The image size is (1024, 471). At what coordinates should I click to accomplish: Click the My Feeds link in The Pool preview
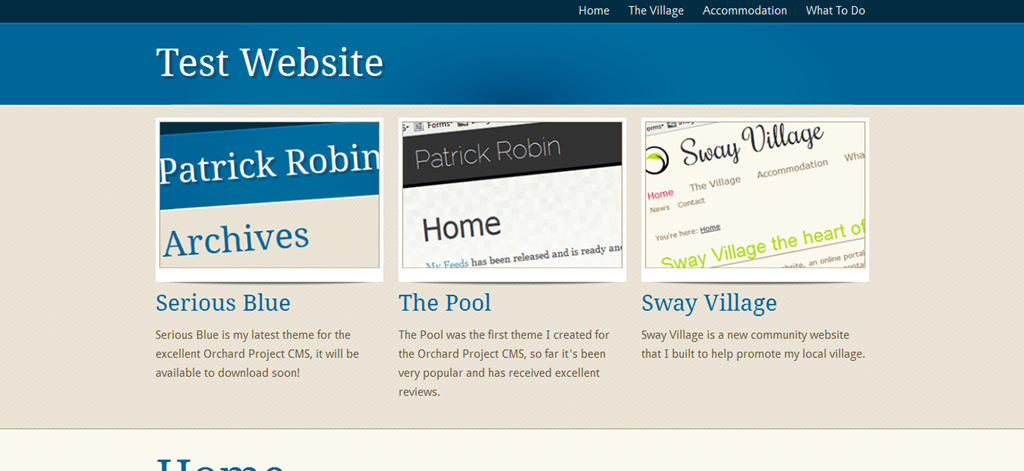[x=446, y=264]
